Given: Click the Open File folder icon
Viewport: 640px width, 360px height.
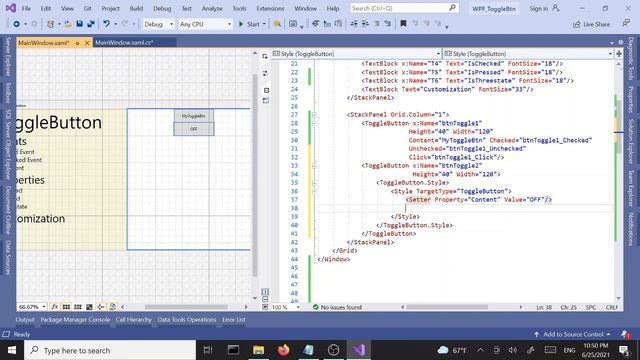Looking at the screenshot, I should pos(68,24).
